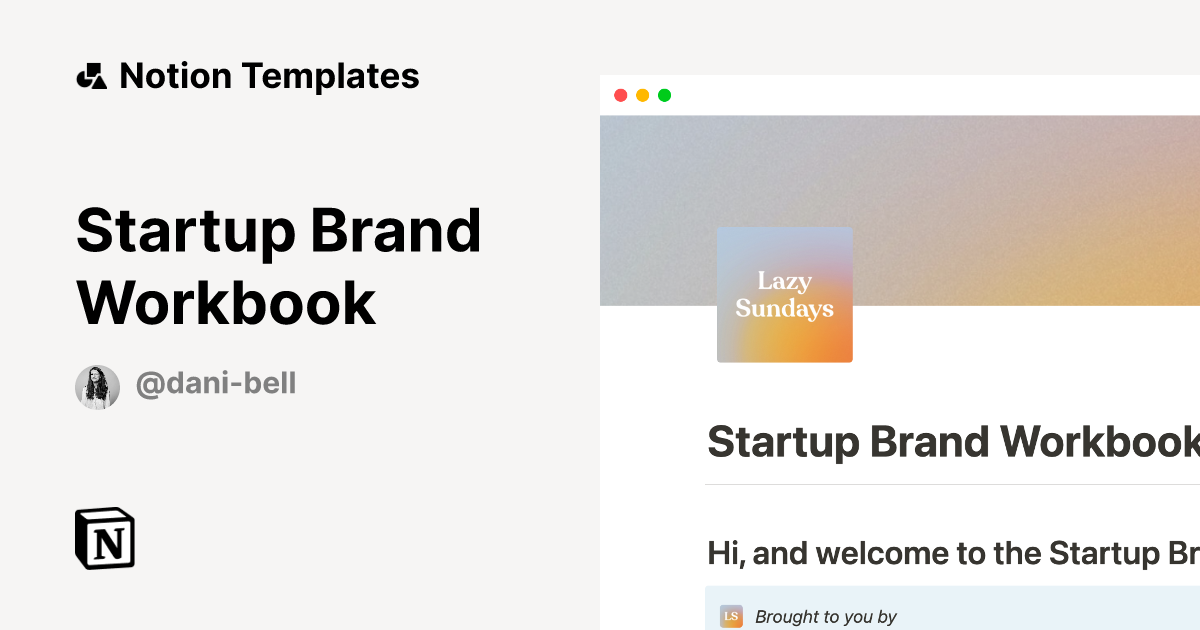Viewport: 1200px width, 630px height.
Task: Open the Notion Templates header link
Action: click(x=268, y=76)
